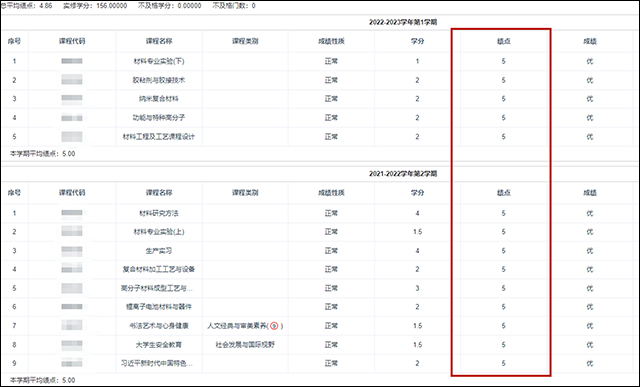Click the 2022-2023学年第1学期 semester heading
This screenshot has height=387, width=640.
[x=403, y=22]
